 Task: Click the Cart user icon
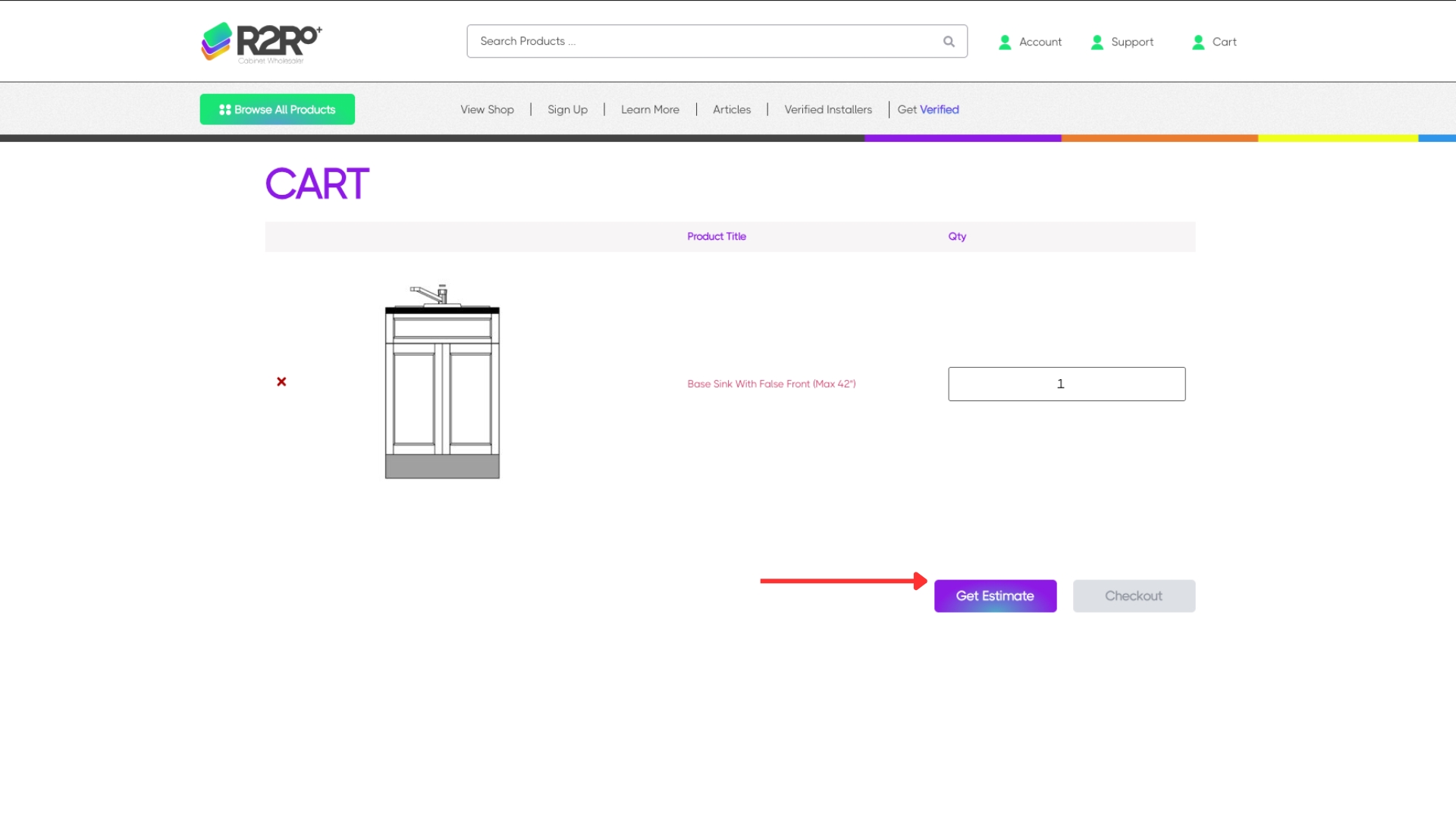(1198, 42)
